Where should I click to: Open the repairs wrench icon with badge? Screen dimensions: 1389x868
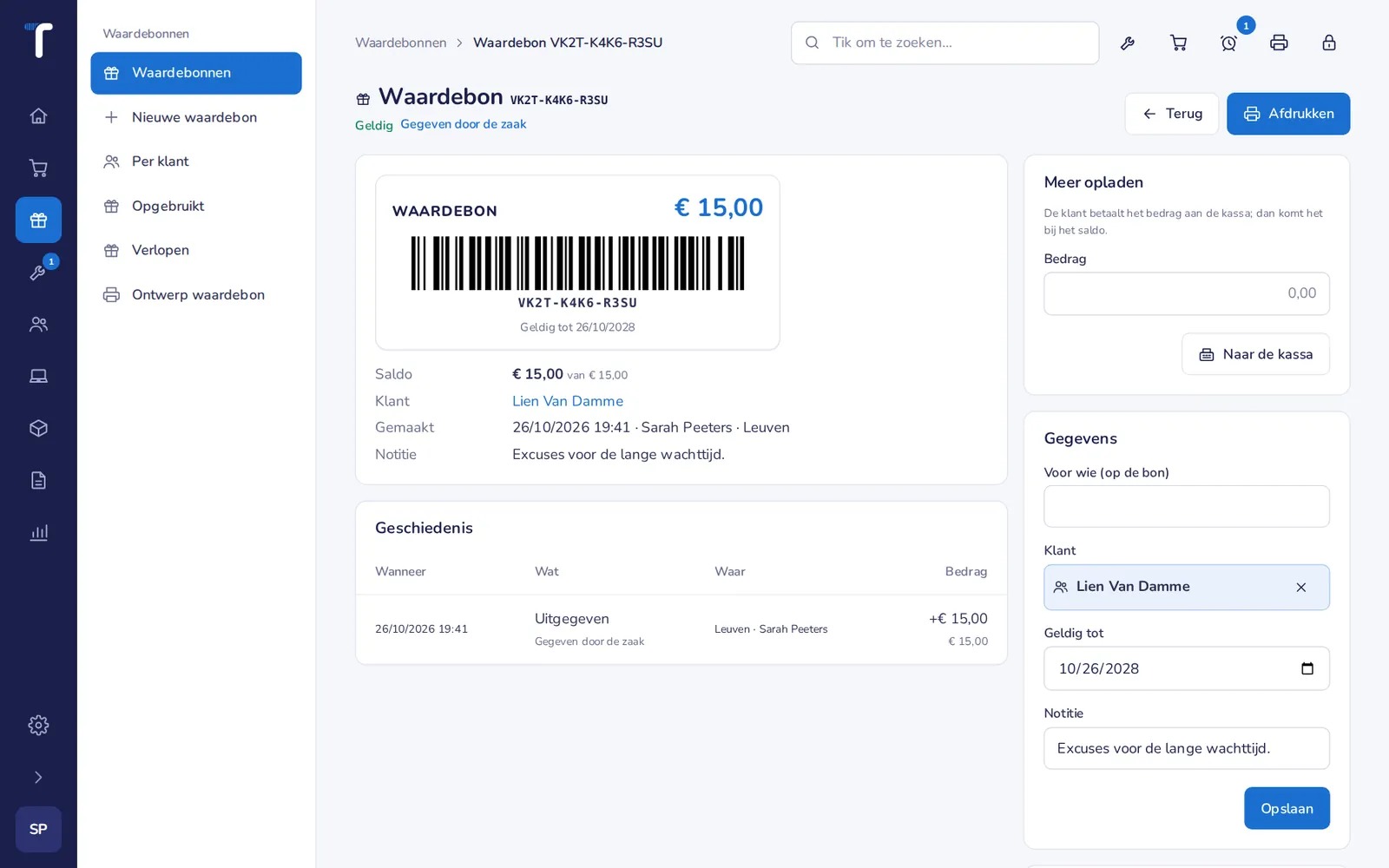coord(38,272)
